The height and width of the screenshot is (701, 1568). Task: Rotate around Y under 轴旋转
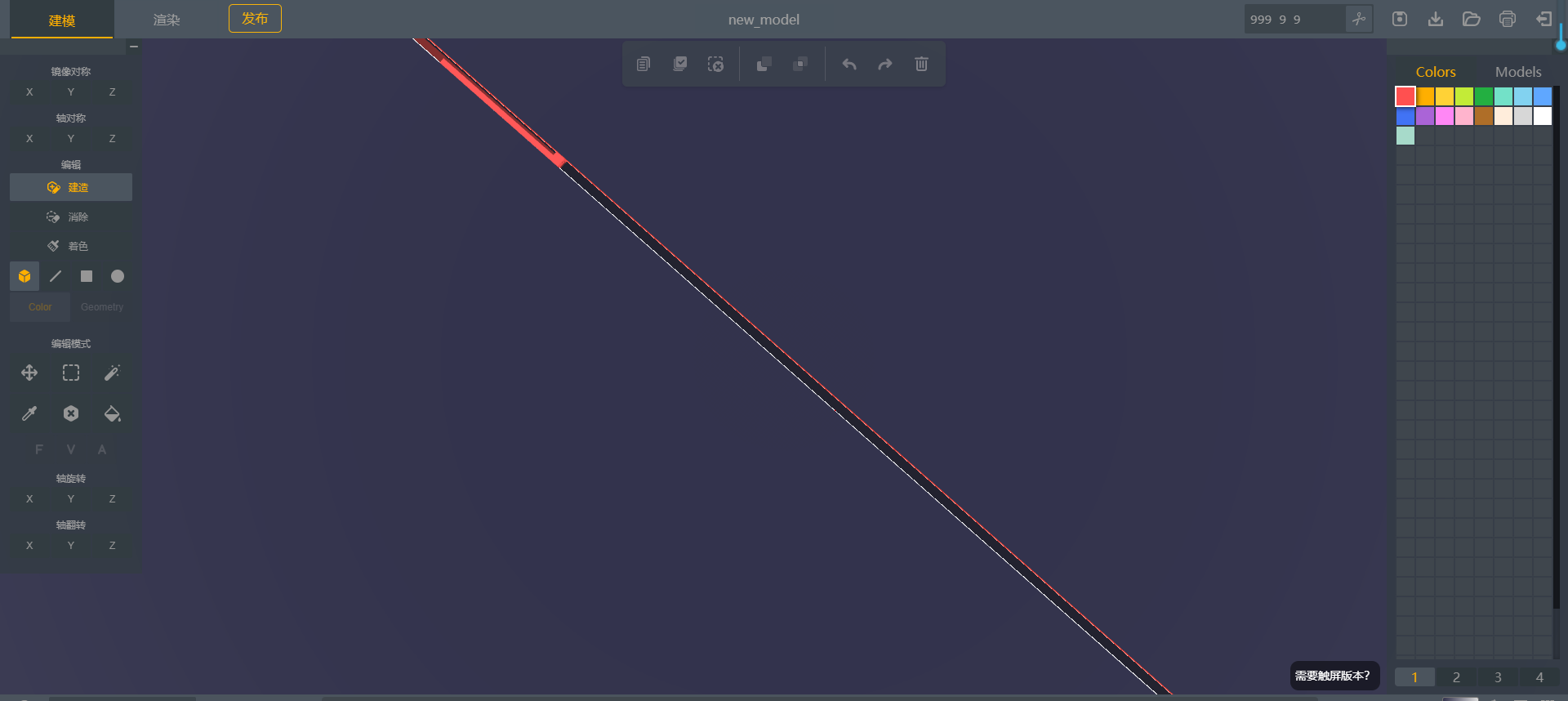point(71,499)
